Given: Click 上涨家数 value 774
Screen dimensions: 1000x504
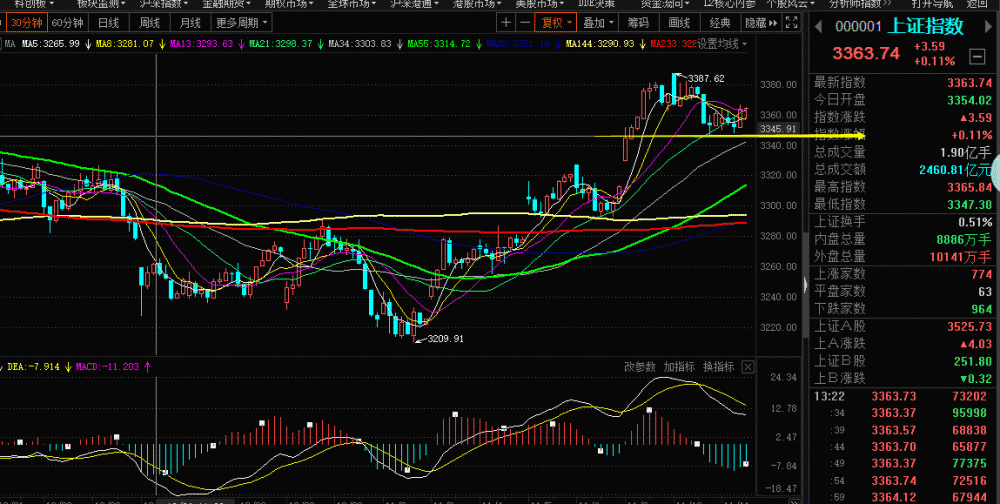Looking at the screenshot, I should click(x=982, y=274).
